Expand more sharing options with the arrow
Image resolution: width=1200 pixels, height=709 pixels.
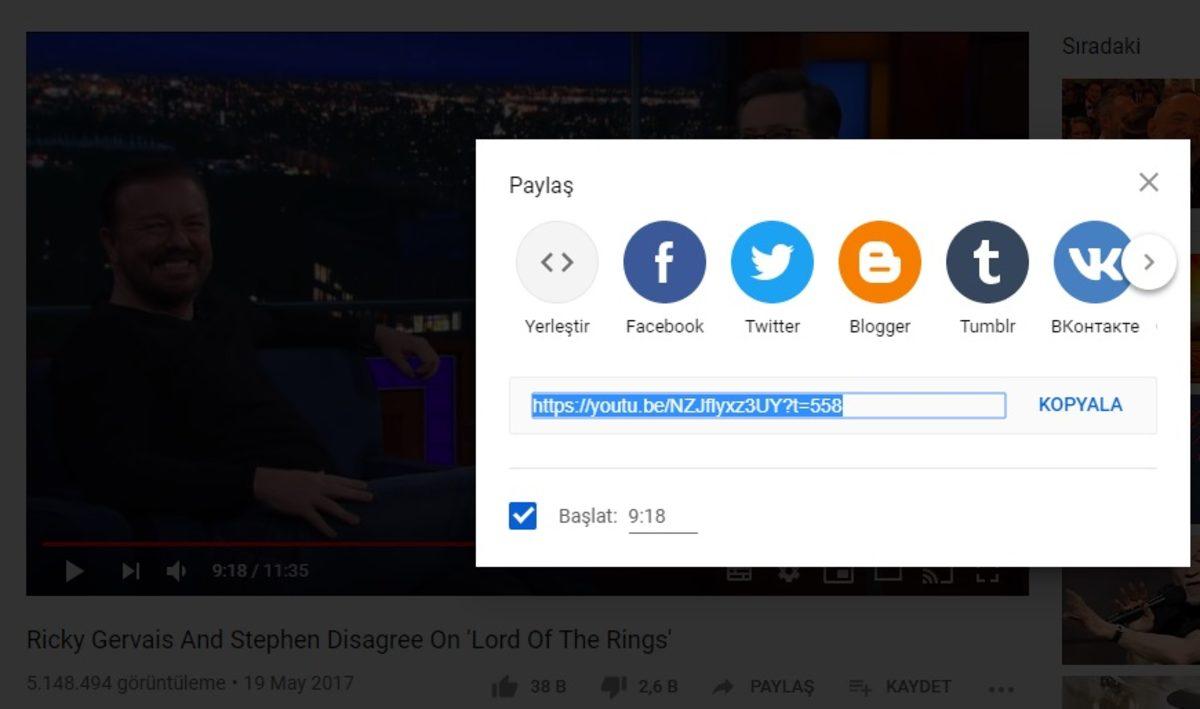[1149, 261]
